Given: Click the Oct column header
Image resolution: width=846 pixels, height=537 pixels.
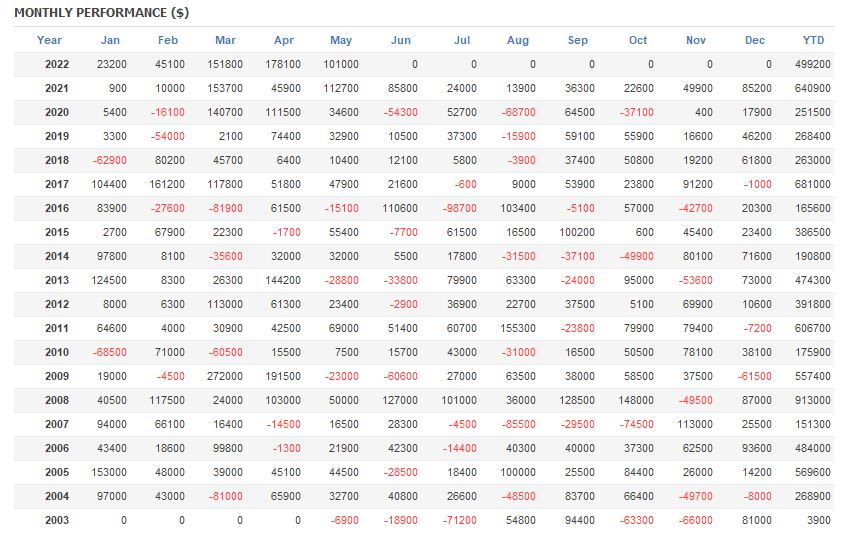Looking at the screenshot, I should click(x=638, y=40).
